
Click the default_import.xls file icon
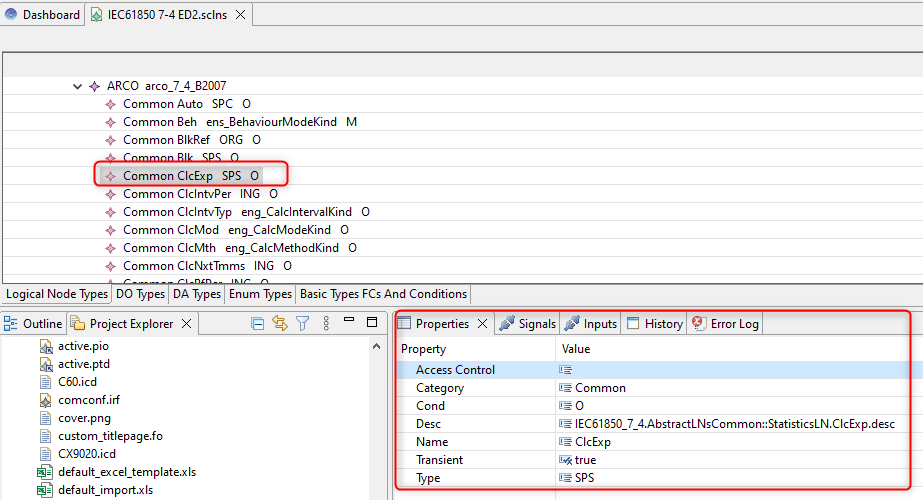pos(46,490)
